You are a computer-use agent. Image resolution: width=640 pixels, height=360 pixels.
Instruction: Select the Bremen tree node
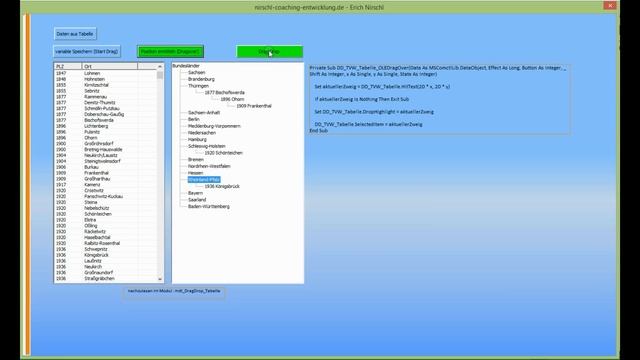click(196, 160)
